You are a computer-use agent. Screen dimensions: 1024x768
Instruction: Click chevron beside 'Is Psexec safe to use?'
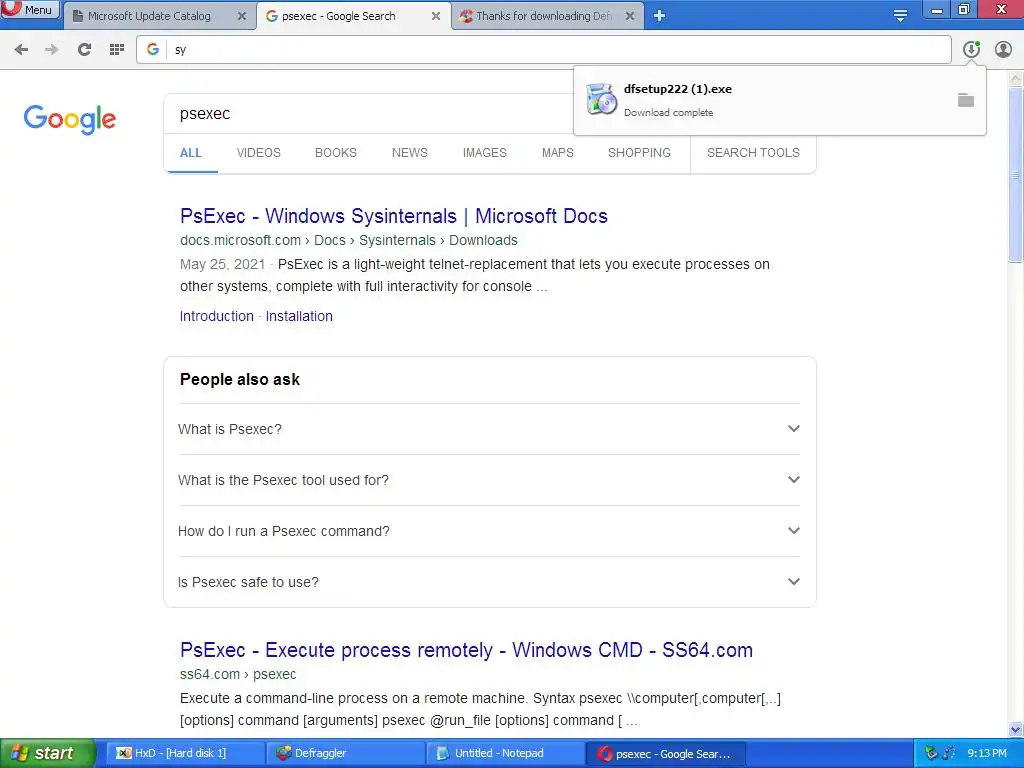point(793,582)
